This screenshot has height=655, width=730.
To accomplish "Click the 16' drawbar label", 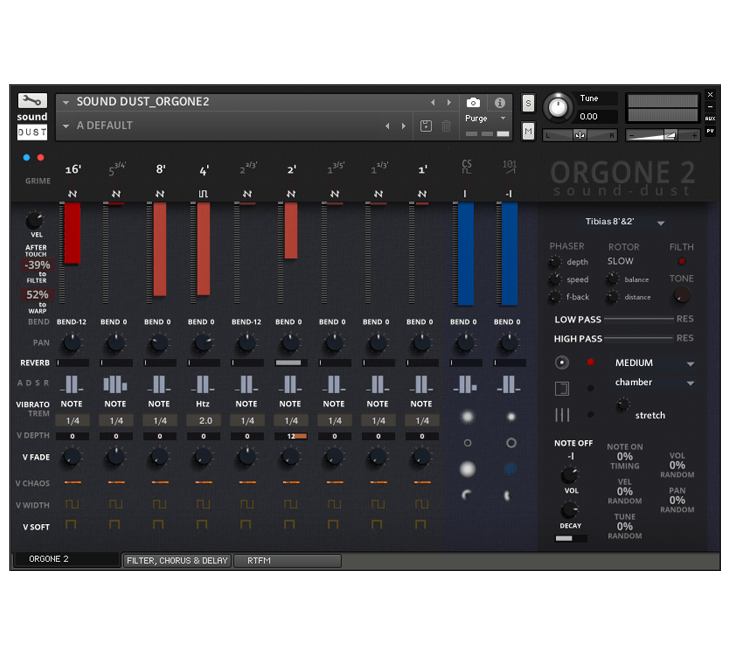I will 73,169.
